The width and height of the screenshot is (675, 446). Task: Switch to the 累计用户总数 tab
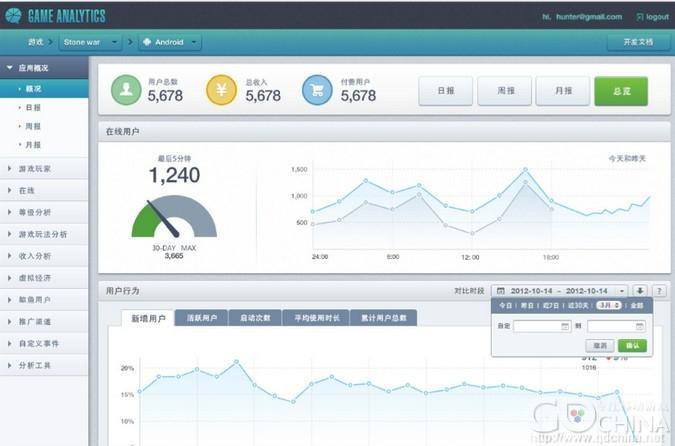coord(384,318)
